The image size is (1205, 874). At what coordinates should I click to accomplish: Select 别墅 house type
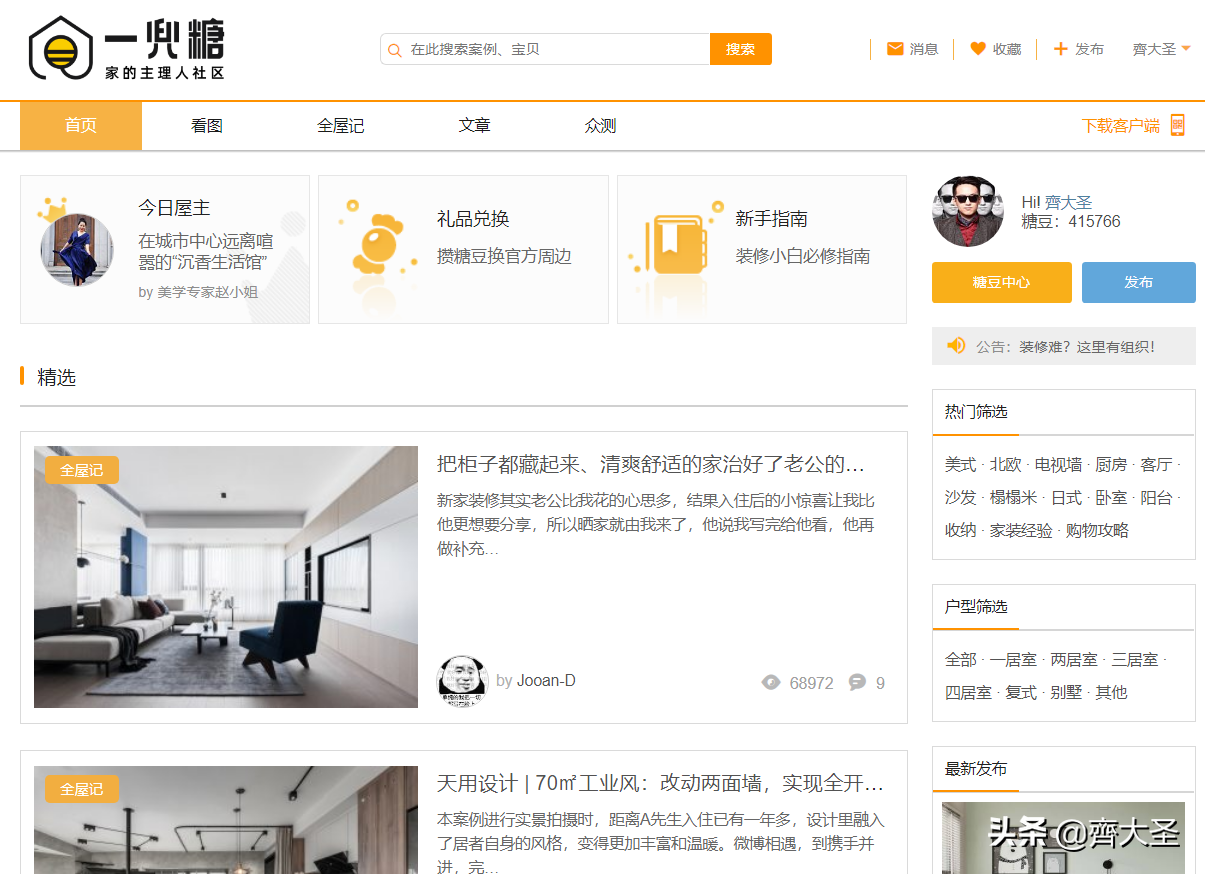tap(1066, 693)
